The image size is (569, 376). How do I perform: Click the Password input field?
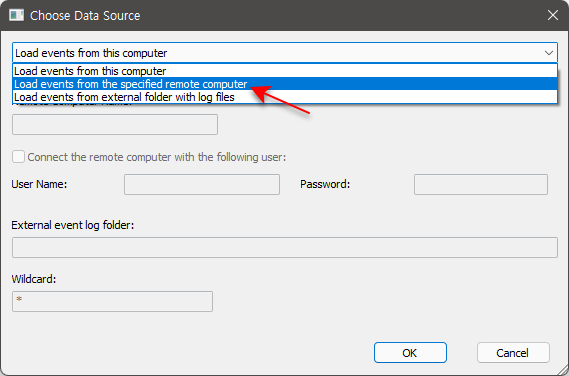tap(481, 184)
